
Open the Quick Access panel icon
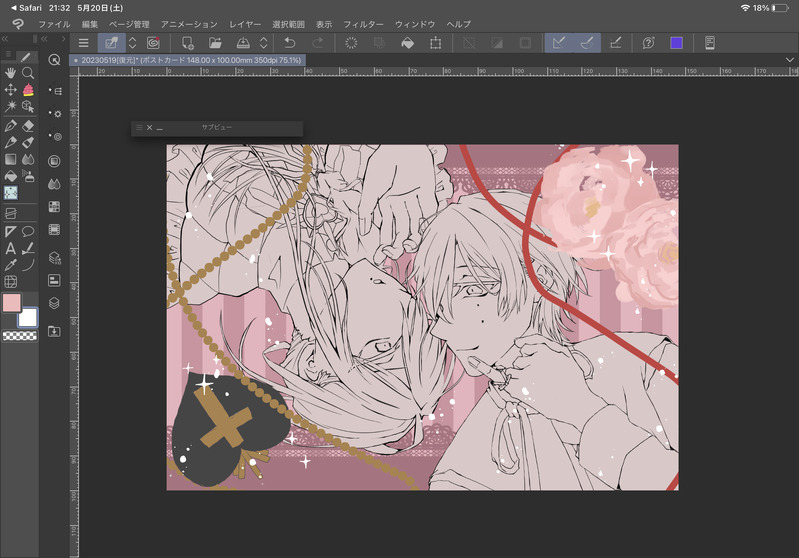pos(54,60)
